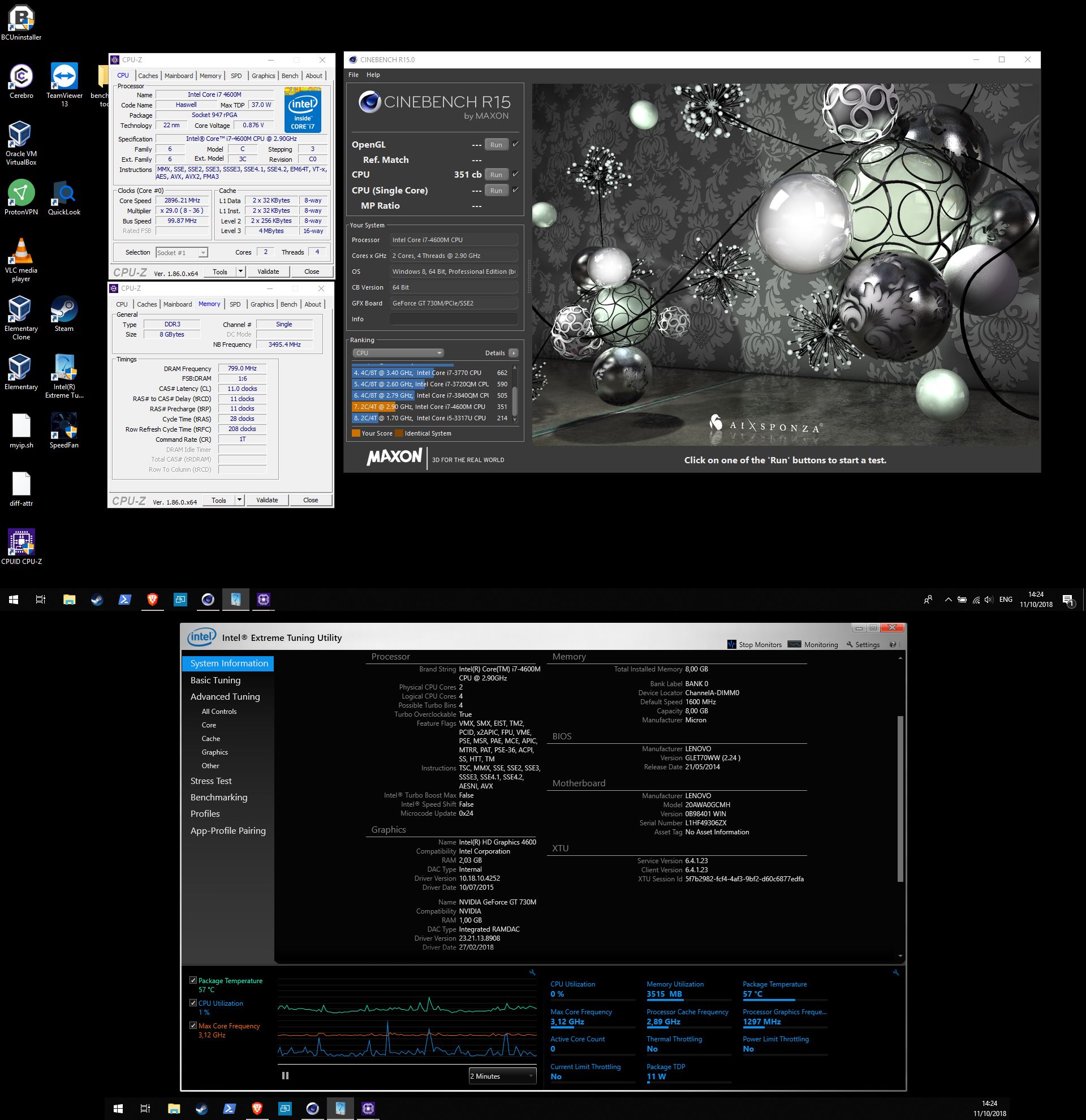
Task: Open the Oracle VM VirtualBox shortcut
Action: click(21, 144)
